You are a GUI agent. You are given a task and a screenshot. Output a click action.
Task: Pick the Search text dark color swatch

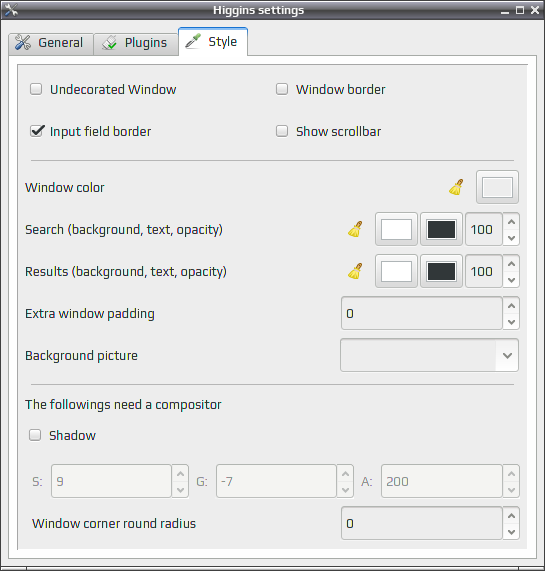(441, 229)
